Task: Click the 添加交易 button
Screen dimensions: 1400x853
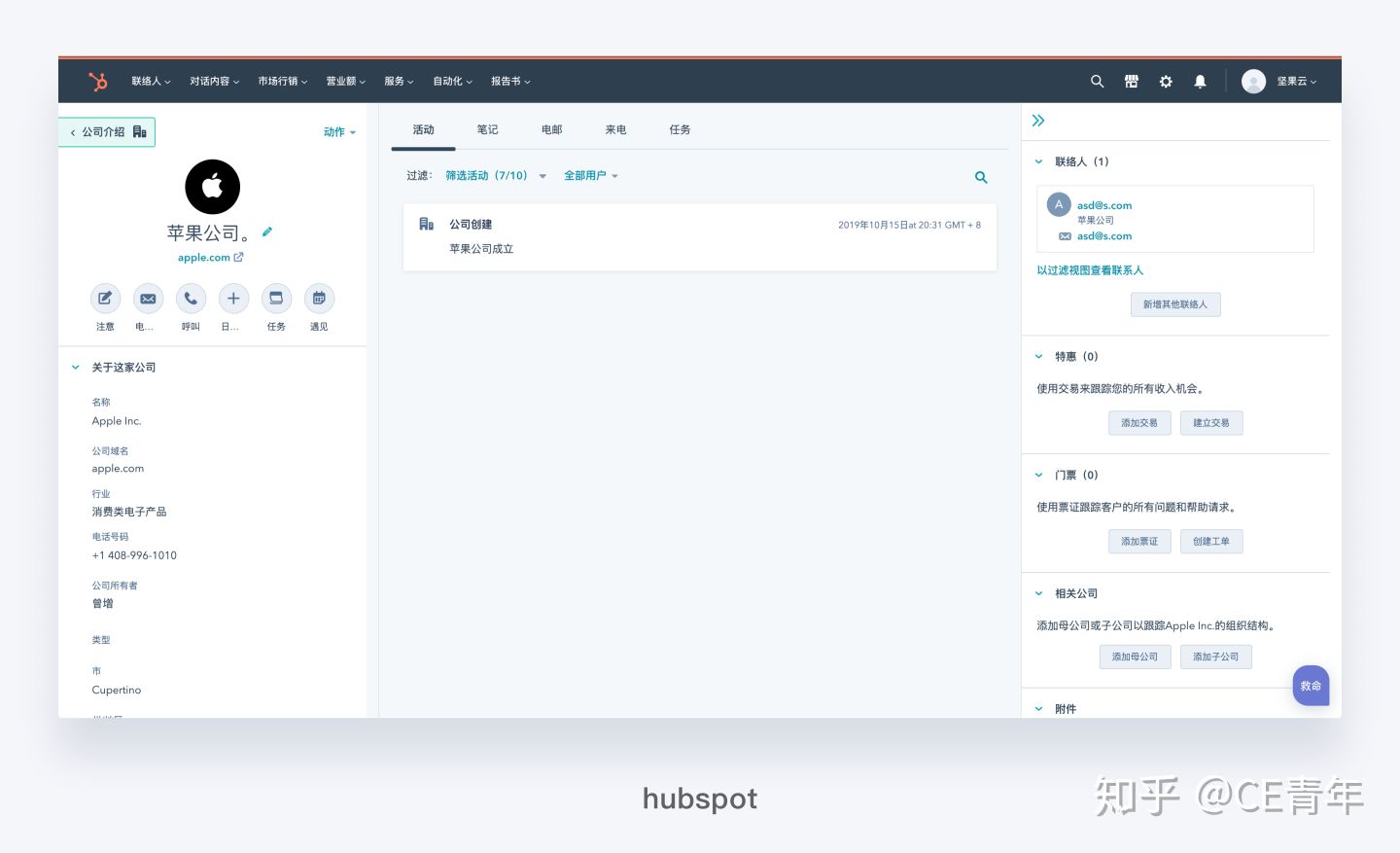Action: pos(1139,423)
